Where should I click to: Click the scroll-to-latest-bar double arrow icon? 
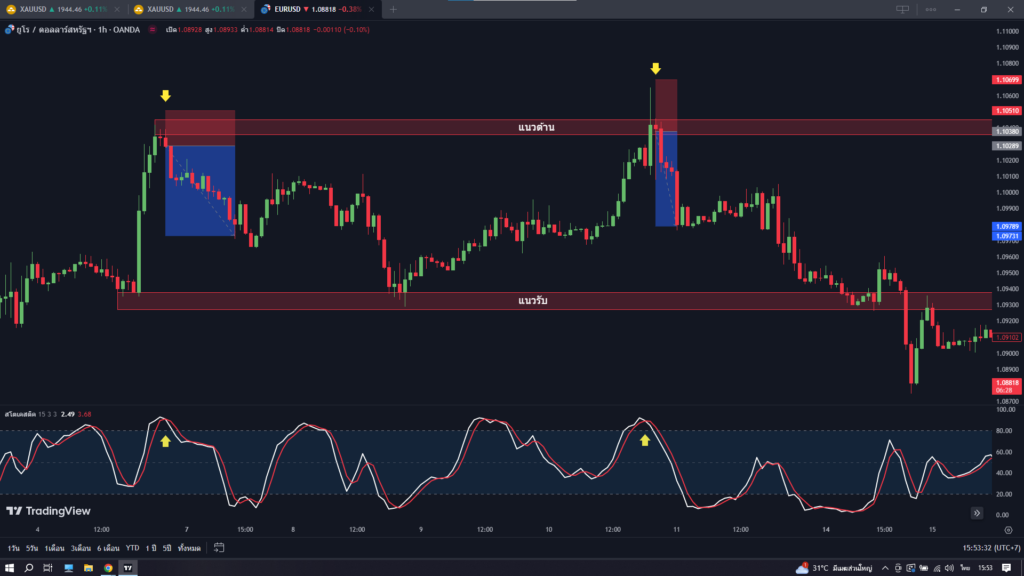[977, 513]
